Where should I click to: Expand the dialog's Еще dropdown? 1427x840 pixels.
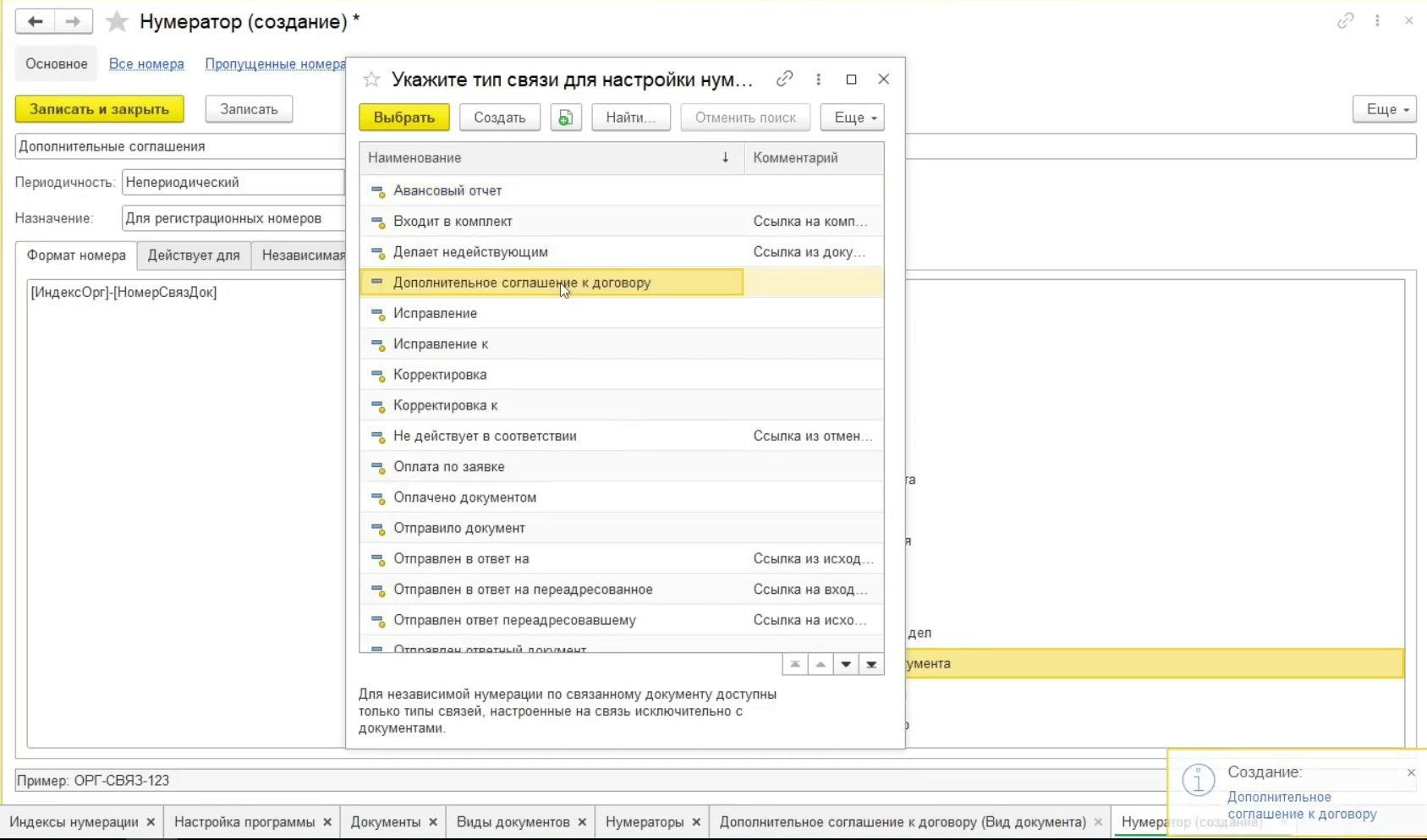(852, 118)
